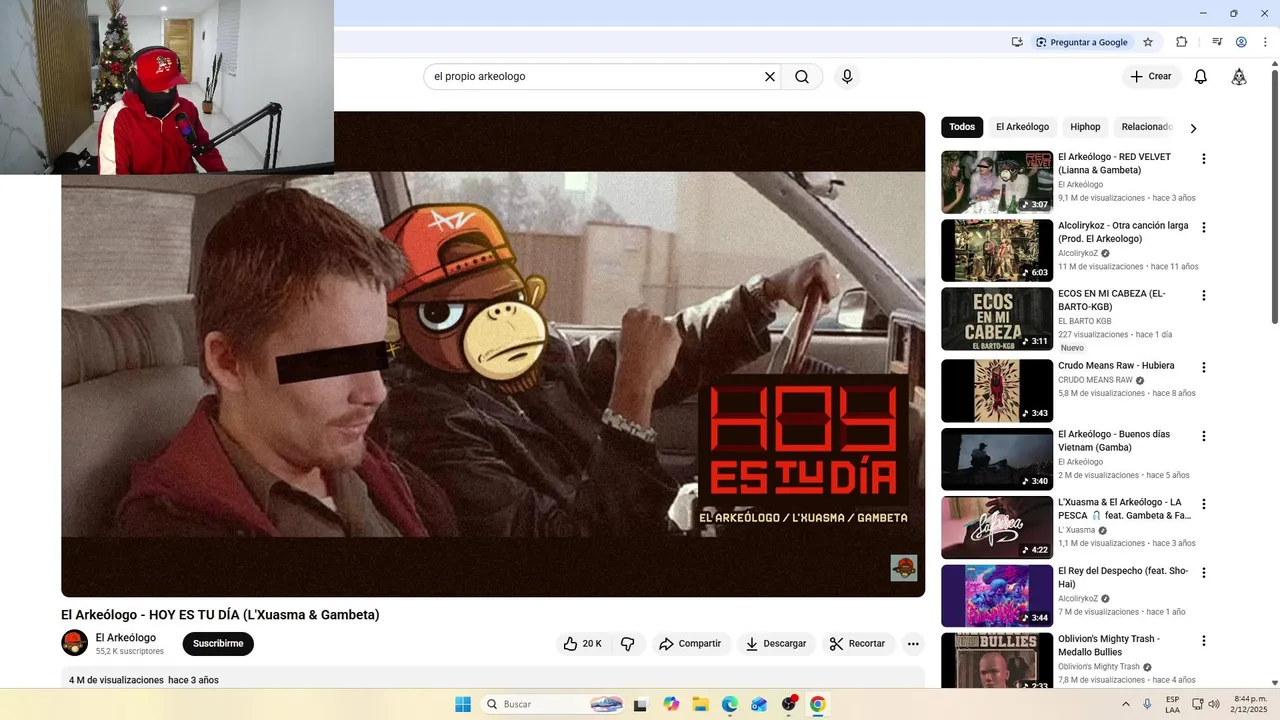Open Chrome extensions puzzle icon
The height and width of the screenshot is (720, 1280).
[x=1181, y=42]
